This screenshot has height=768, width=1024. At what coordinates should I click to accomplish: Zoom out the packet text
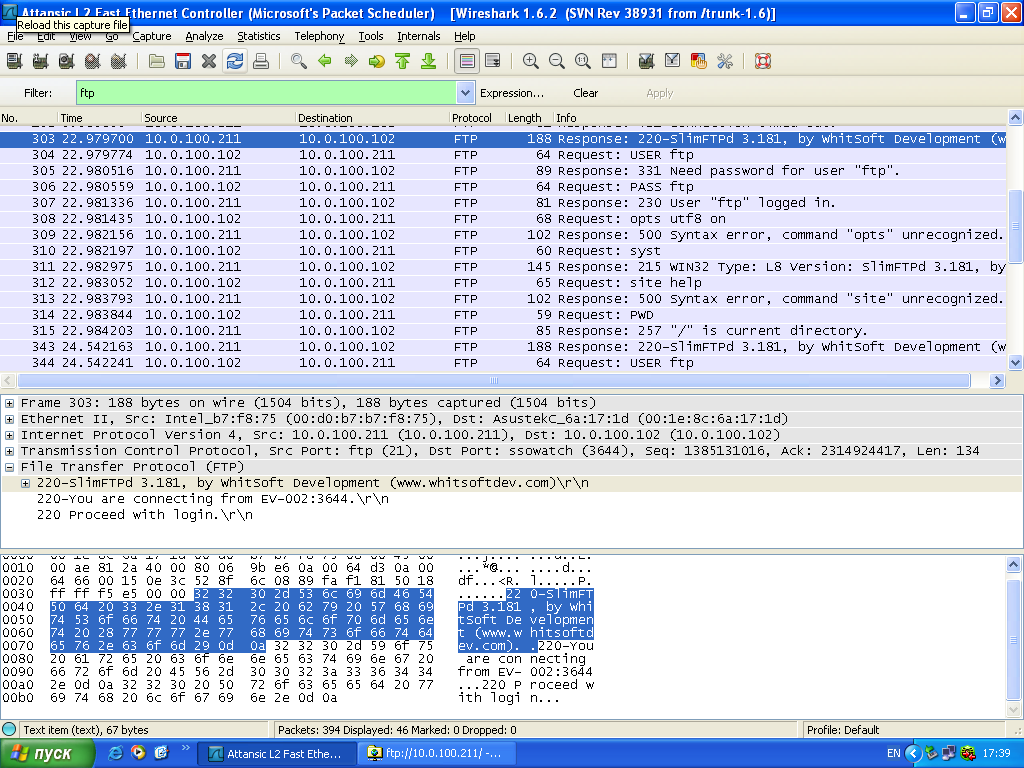557,61
